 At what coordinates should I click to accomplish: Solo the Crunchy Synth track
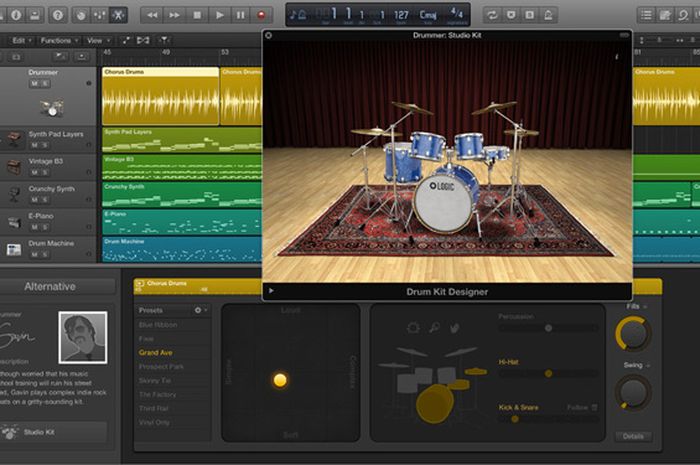(x=45, y=199)
